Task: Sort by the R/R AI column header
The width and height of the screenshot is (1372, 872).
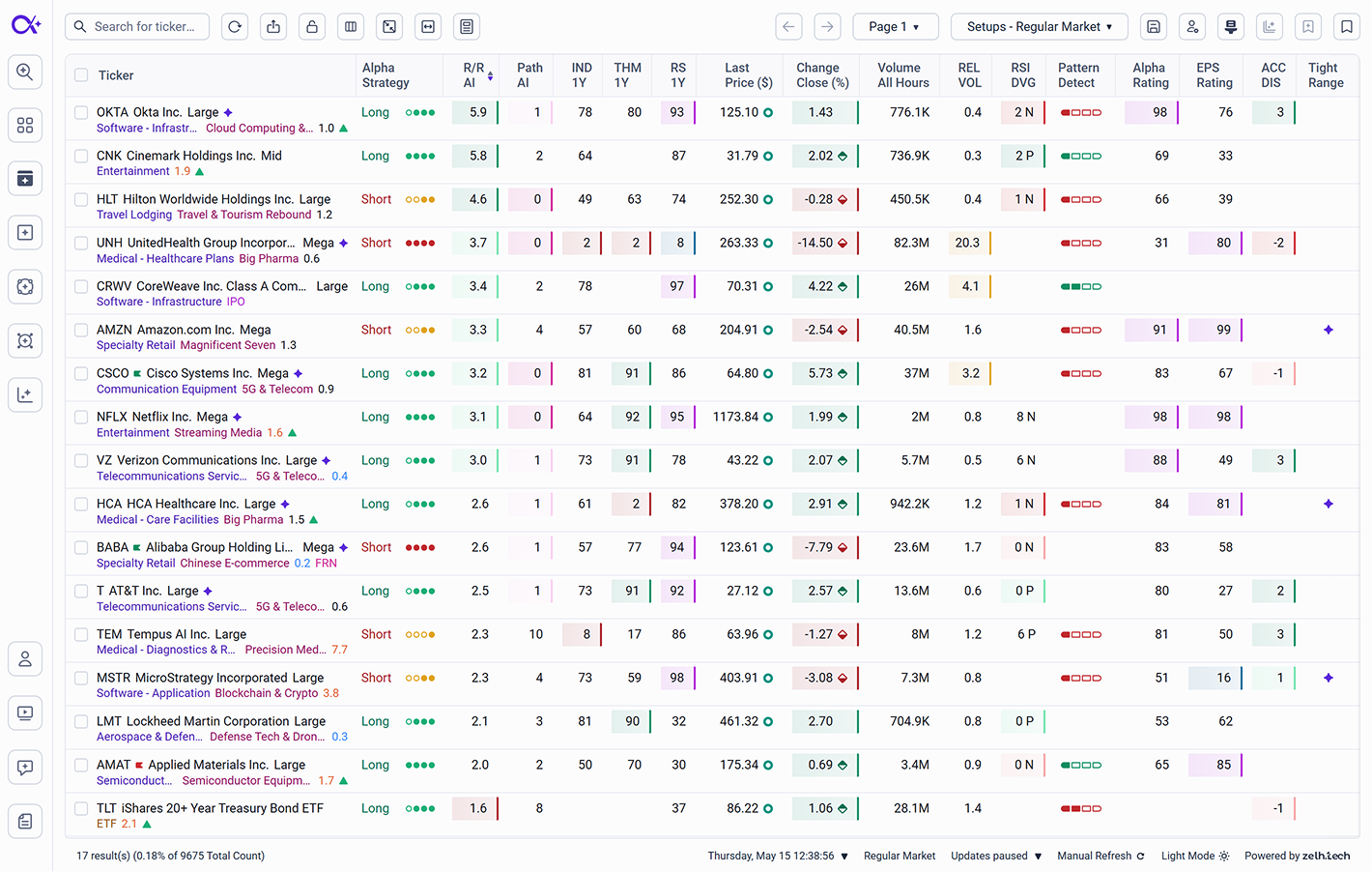Action: (x=477, y=75)
